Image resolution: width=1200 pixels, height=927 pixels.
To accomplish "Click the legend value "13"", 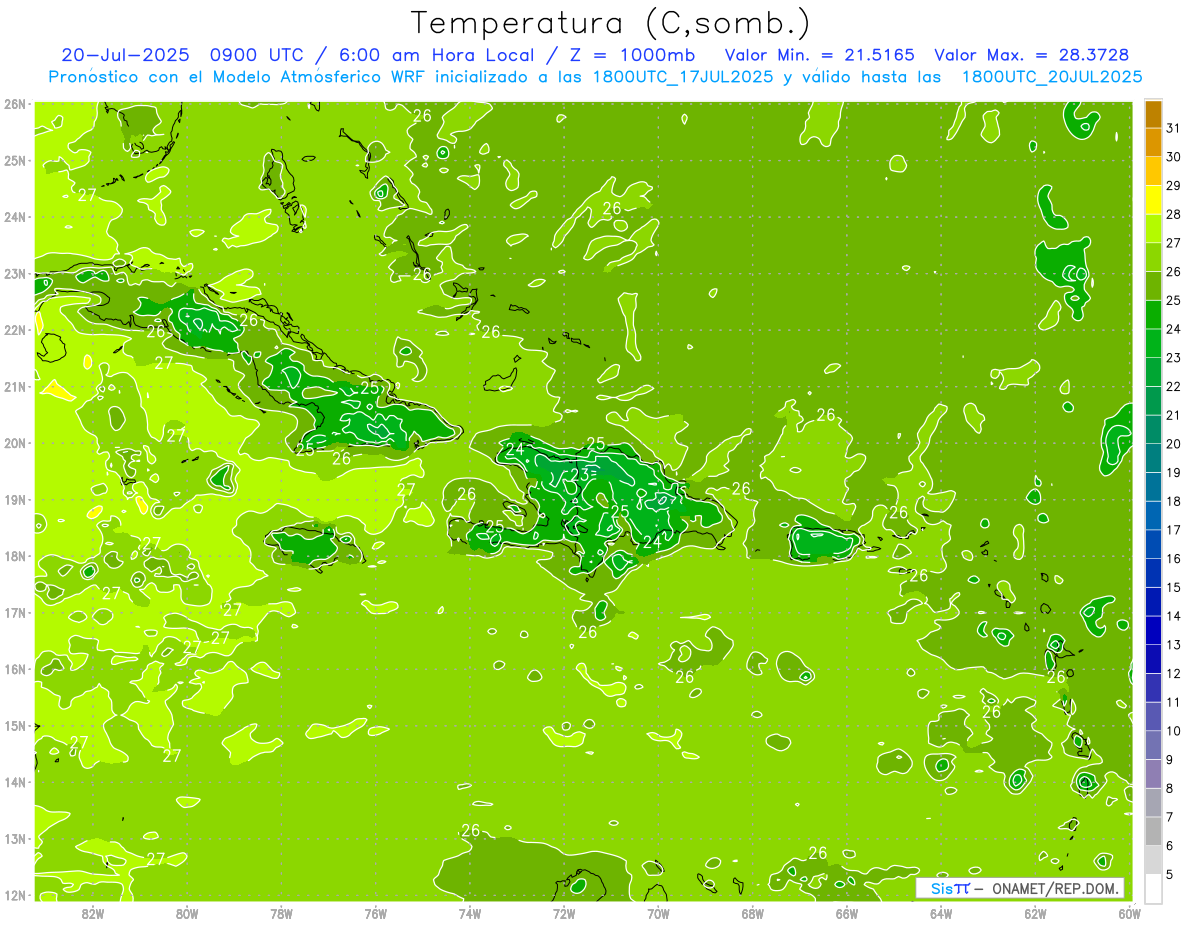I will coord(1173,645).
